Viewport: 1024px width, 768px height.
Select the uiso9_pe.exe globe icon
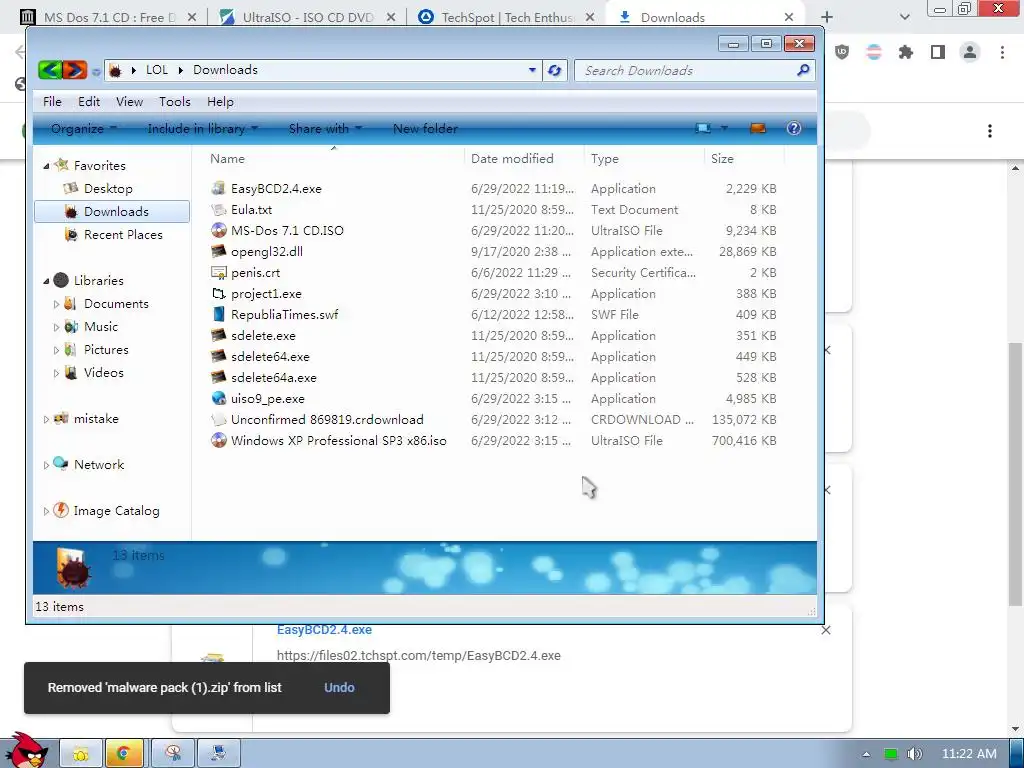[x=219, y=398]
